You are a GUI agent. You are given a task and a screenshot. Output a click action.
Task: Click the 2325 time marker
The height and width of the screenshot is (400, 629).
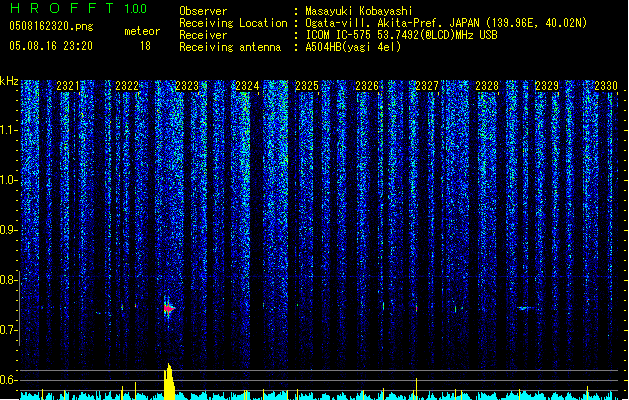(x=307, y=86)
